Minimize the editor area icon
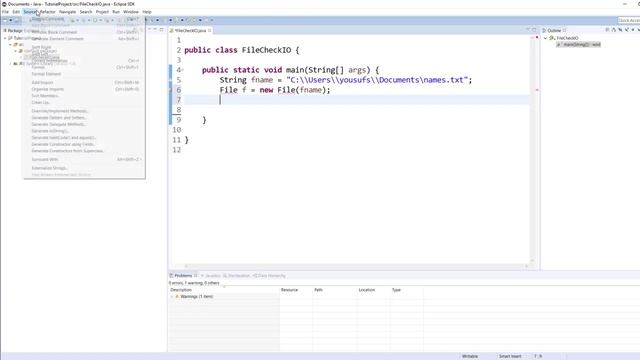 [x=528, y=30]
